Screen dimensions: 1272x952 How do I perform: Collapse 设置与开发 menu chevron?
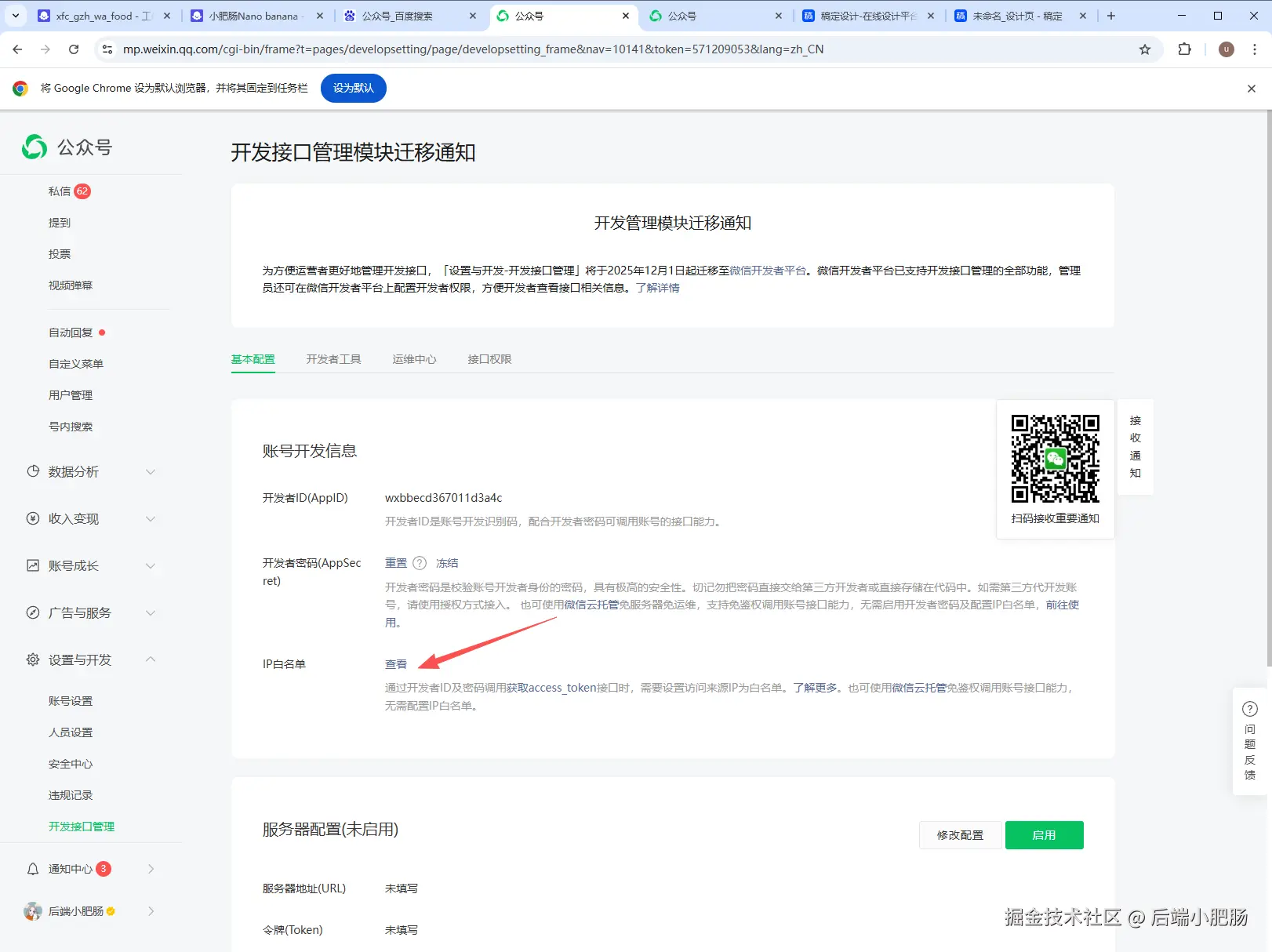pos(151,659)
